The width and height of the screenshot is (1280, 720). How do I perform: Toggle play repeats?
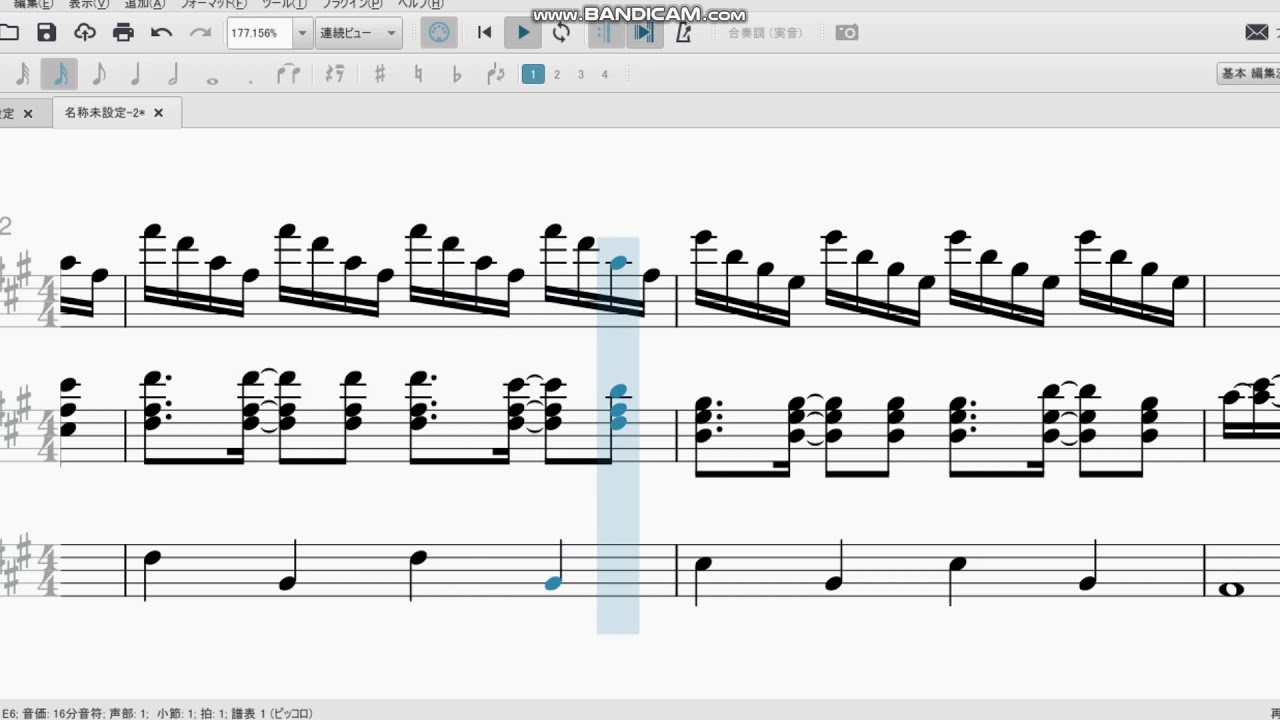(x=604, y=33)
